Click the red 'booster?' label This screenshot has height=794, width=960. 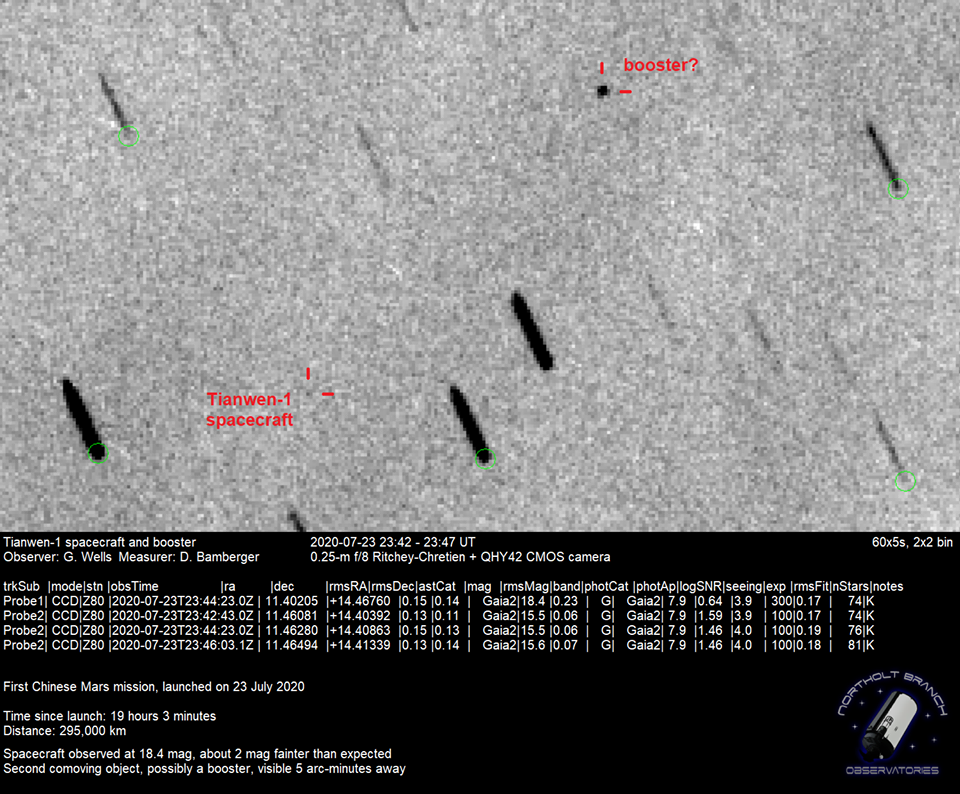661,65
